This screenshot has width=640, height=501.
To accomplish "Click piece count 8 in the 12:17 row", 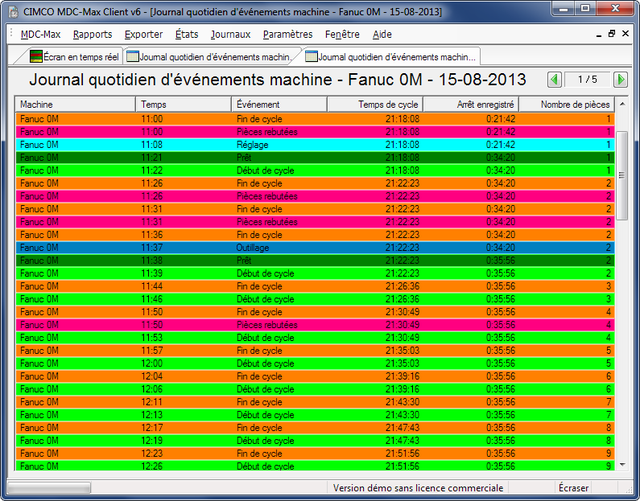I will (608, 428).
